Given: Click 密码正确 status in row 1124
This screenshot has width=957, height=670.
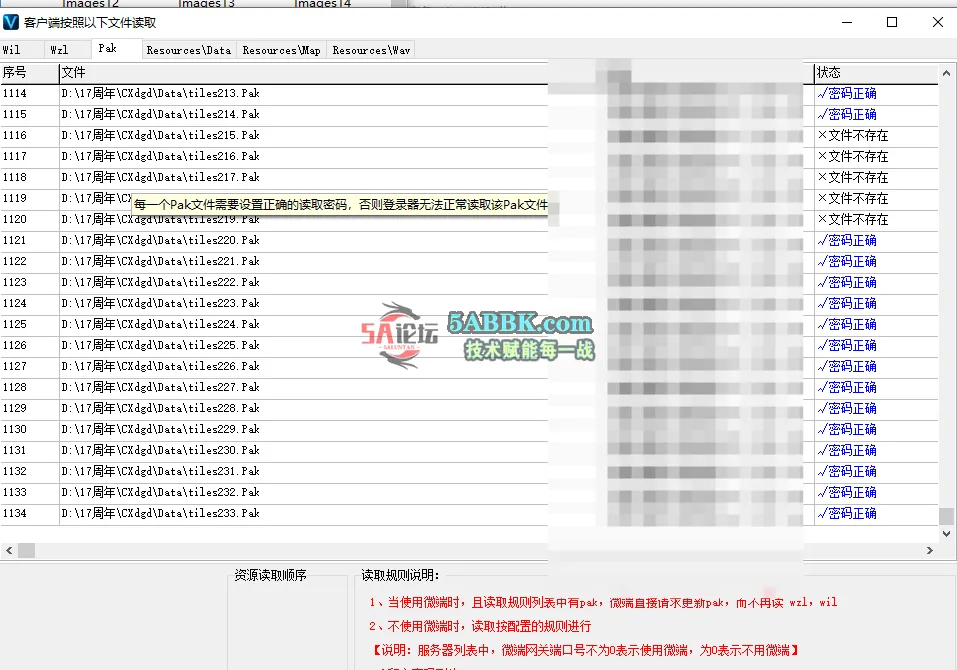Looking at the screenshot, I should coord(847,303).
